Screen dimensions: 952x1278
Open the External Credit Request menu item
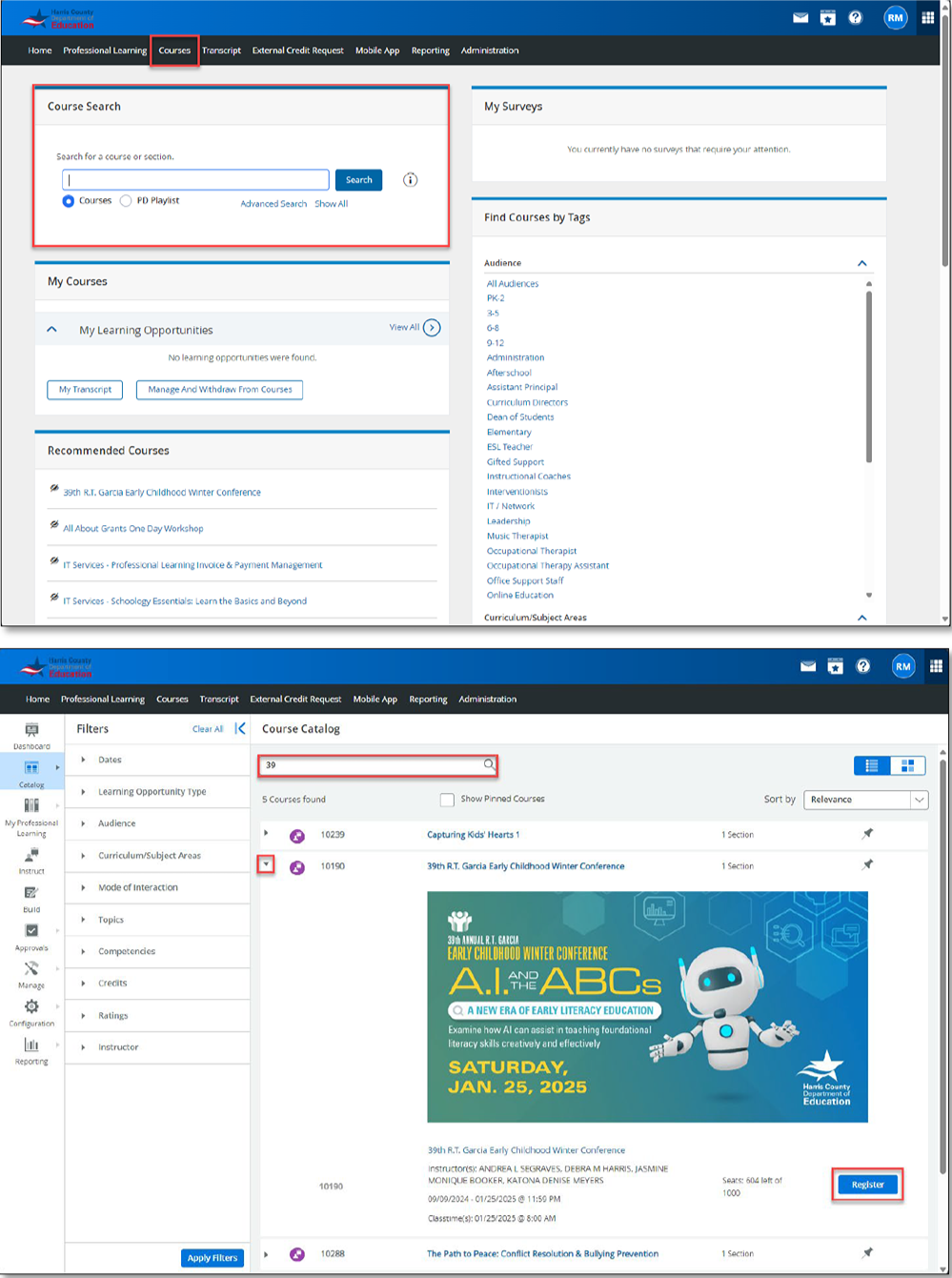pos(297,51)
